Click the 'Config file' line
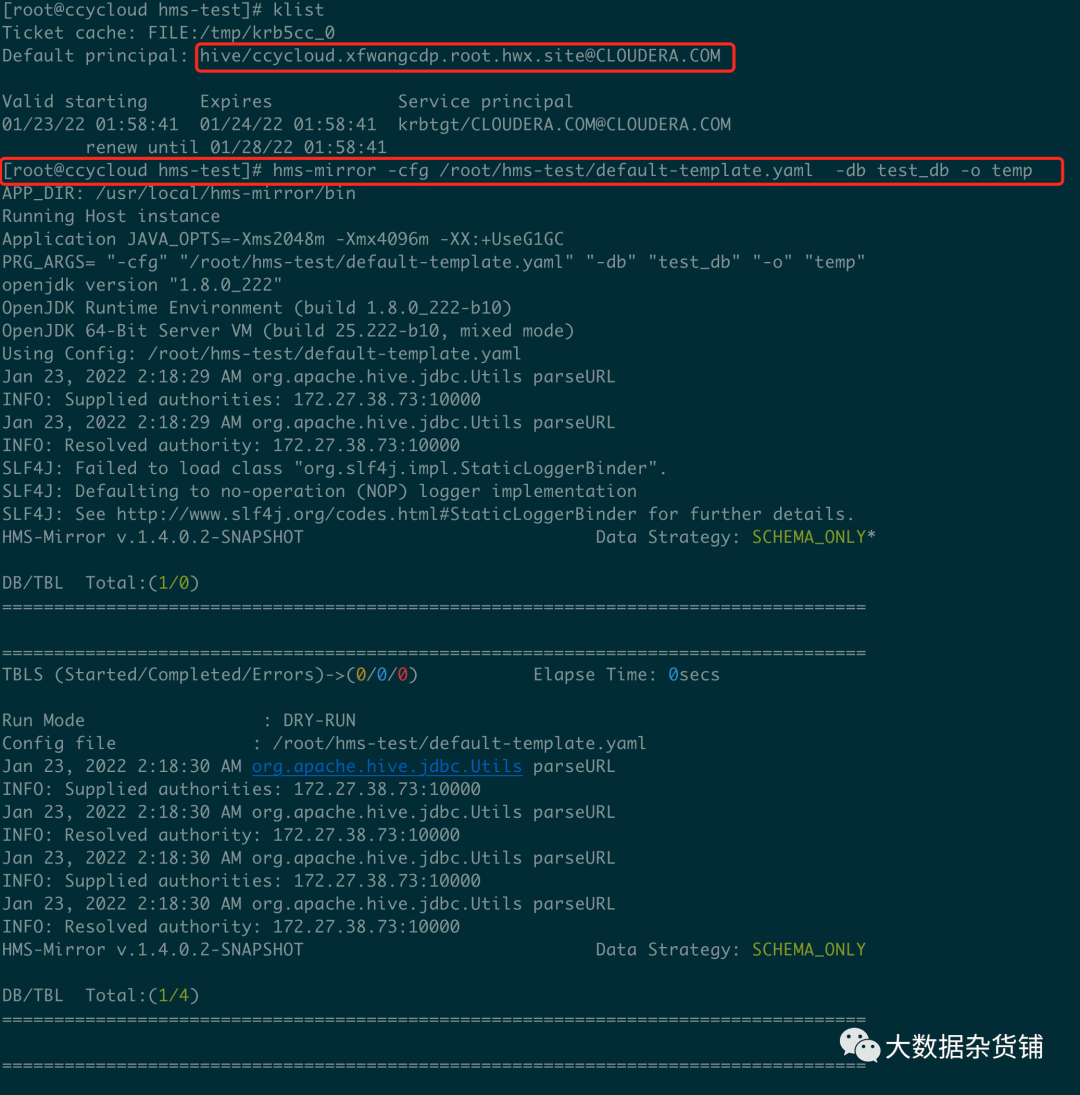The width and height of the screenshot is (1080, 1095). click(324, 744)
